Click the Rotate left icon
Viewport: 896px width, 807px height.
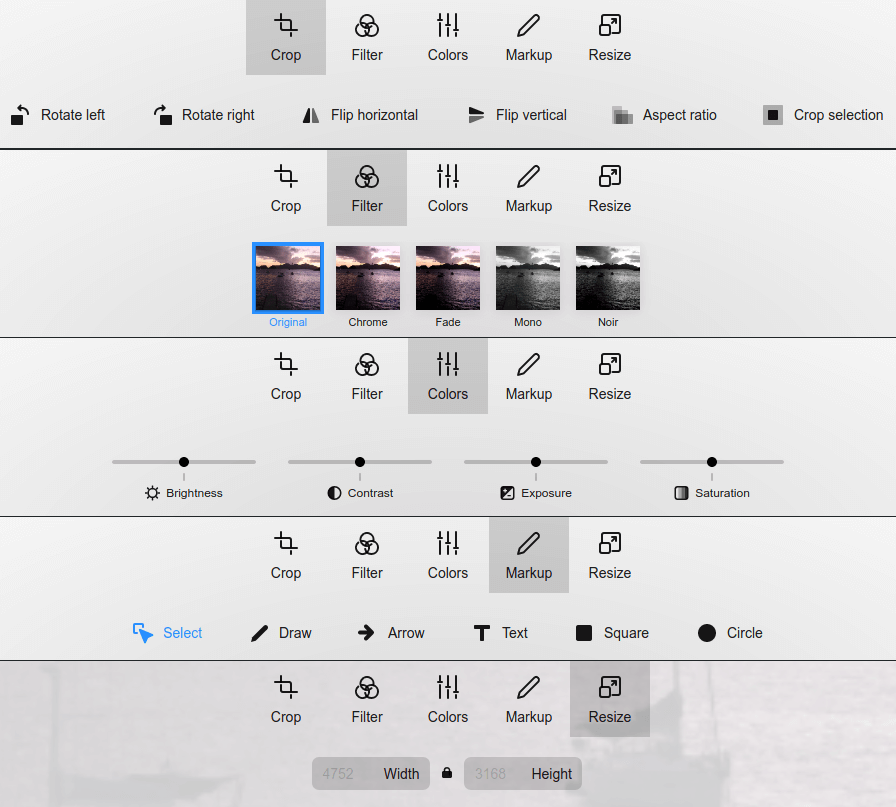click(20, 115)
